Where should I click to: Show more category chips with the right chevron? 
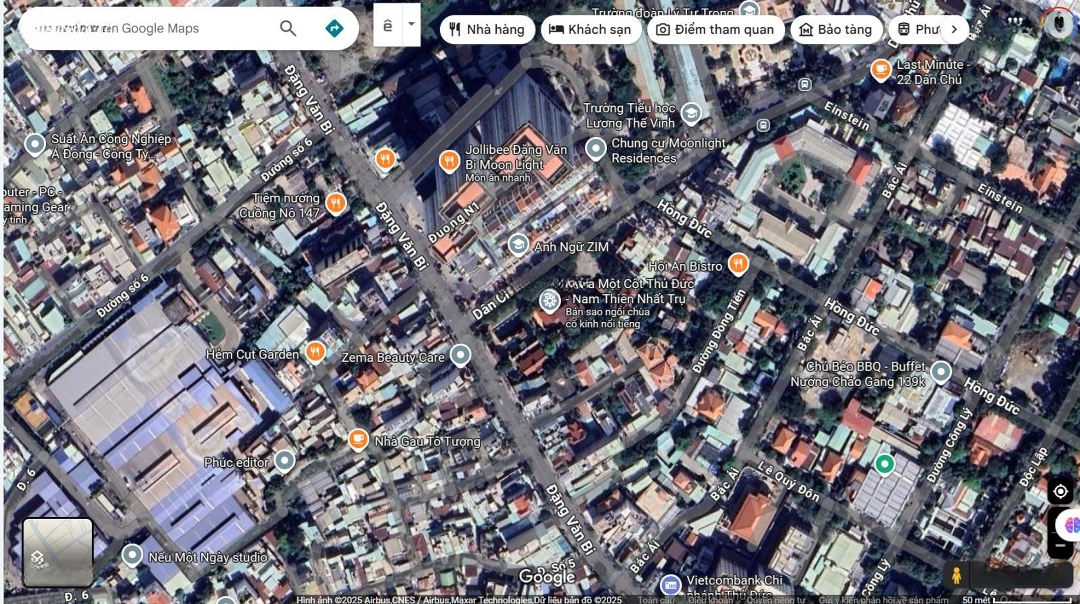pyautogui.click(x=954, y=30)
